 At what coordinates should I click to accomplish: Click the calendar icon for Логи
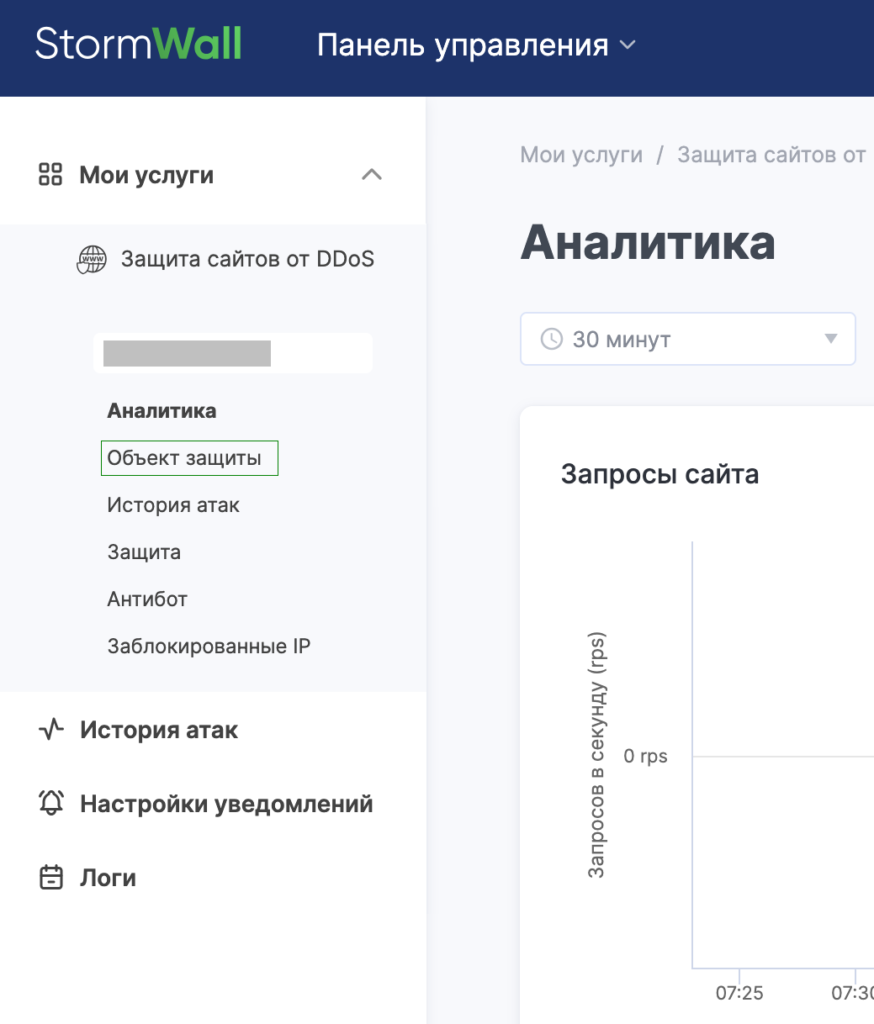click(51, 877)
